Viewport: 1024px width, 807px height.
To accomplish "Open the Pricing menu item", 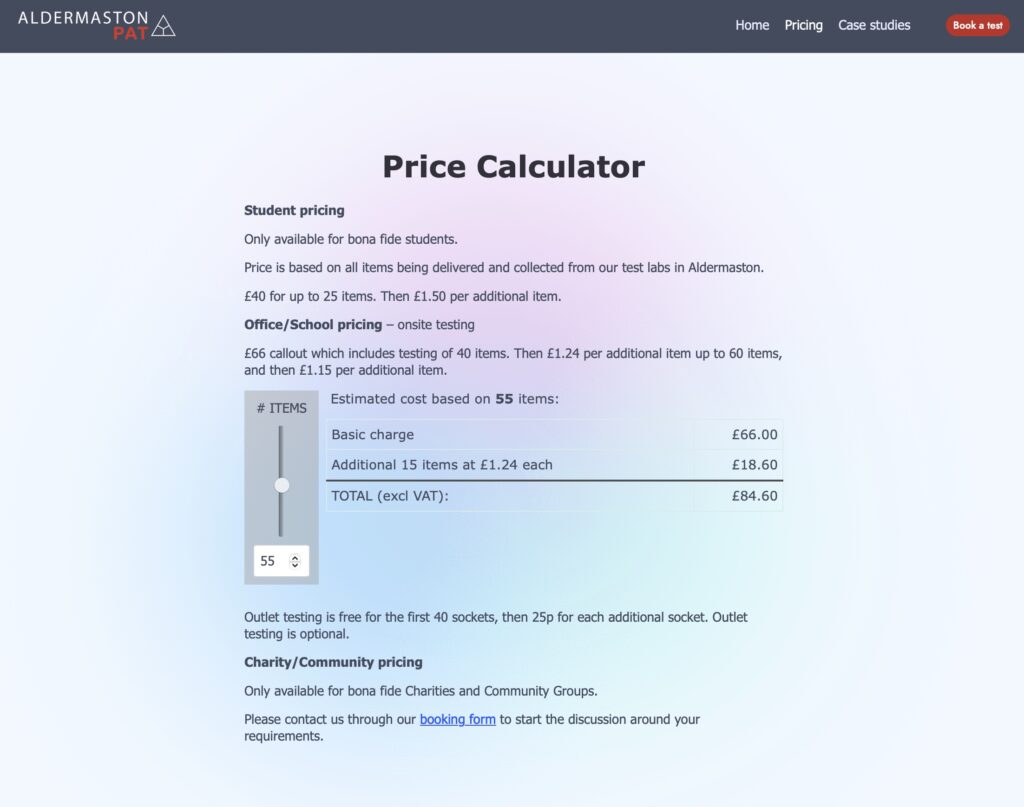I will (803, 25).
